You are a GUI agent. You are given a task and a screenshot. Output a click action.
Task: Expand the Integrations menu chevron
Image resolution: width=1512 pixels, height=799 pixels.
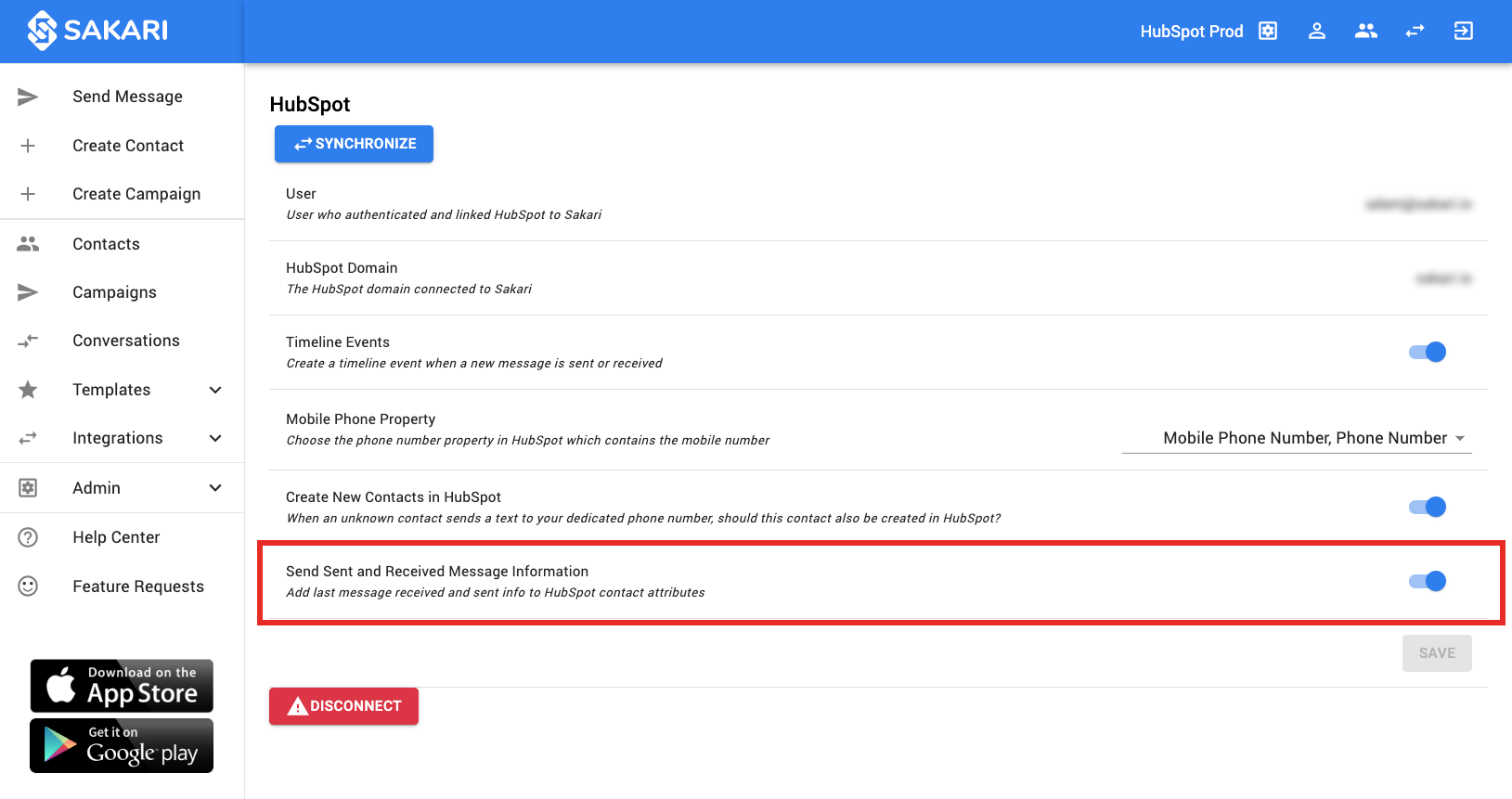(215, 438)
